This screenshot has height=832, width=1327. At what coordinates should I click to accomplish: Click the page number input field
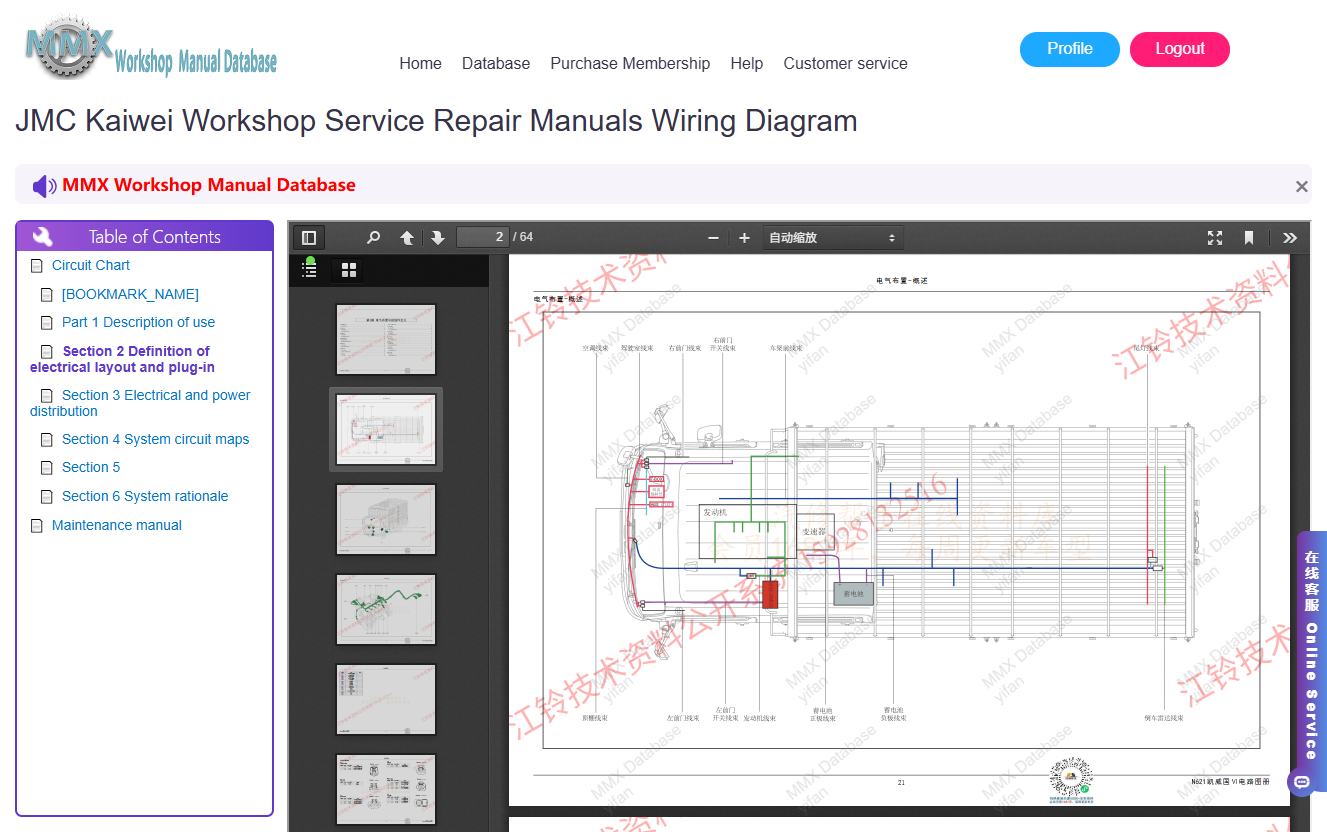[x=483, y=237]
